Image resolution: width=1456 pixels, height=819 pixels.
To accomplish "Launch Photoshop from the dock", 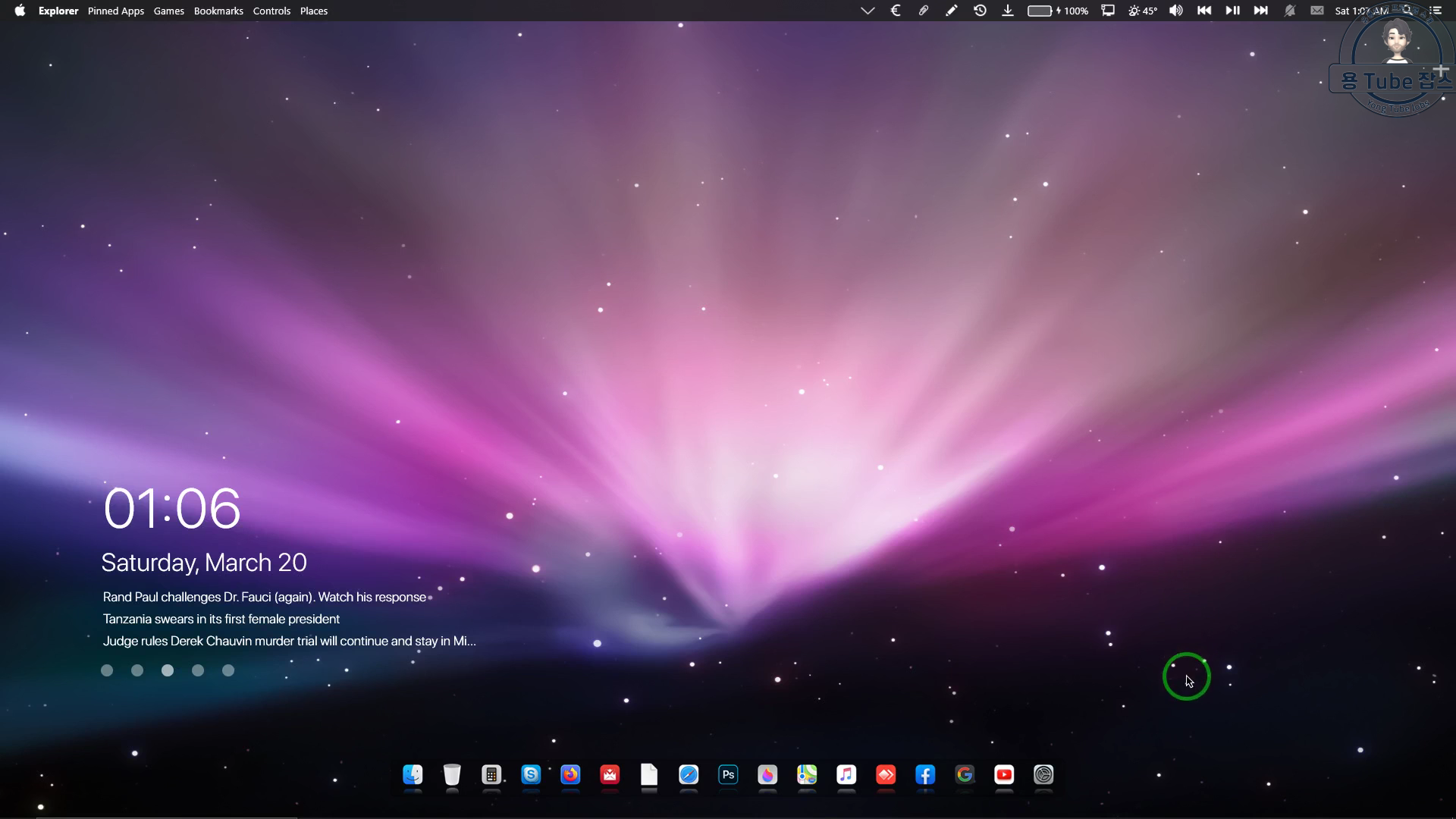I will coord(728,774).
